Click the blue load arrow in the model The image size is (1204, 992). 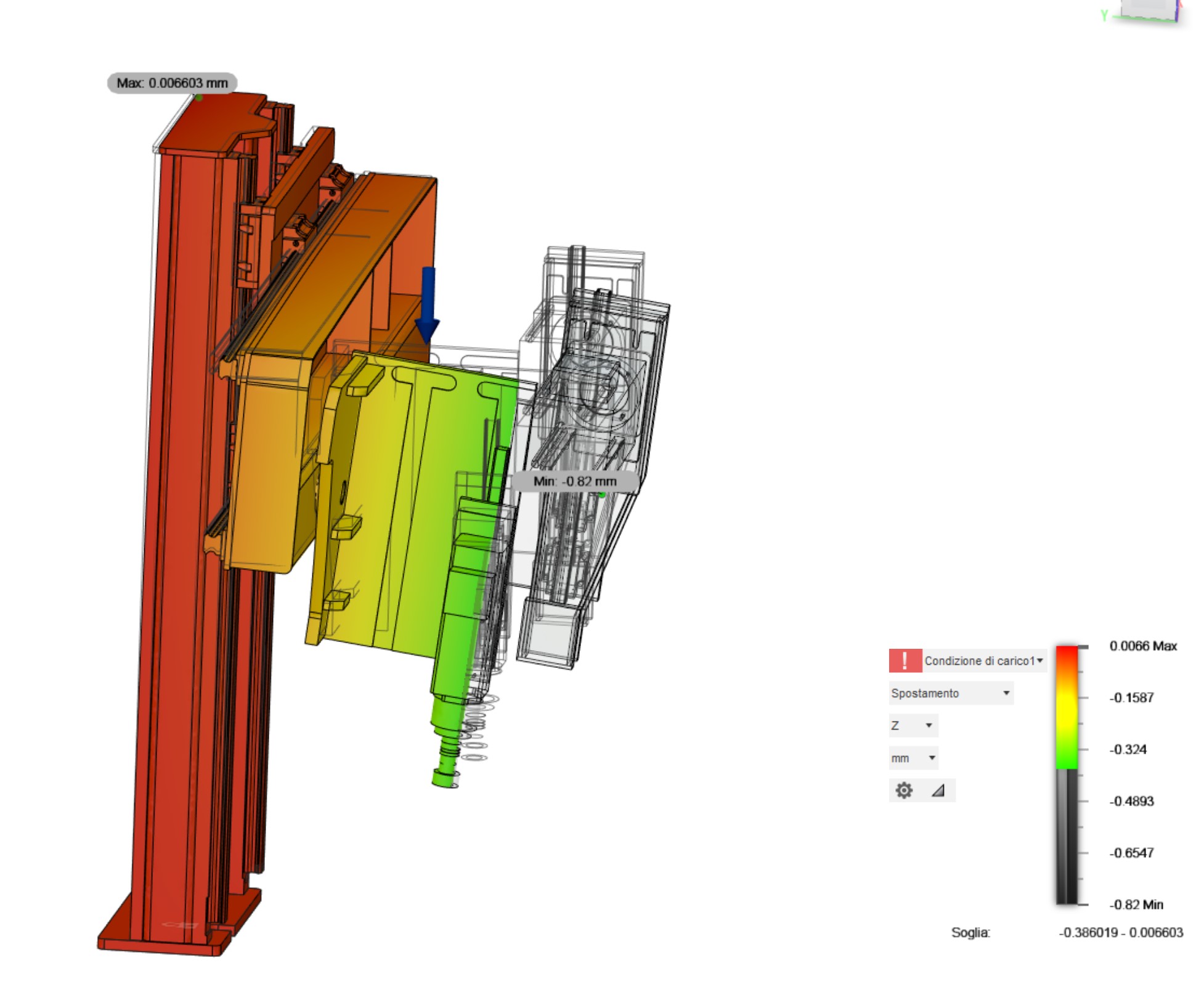pos(428,305)
